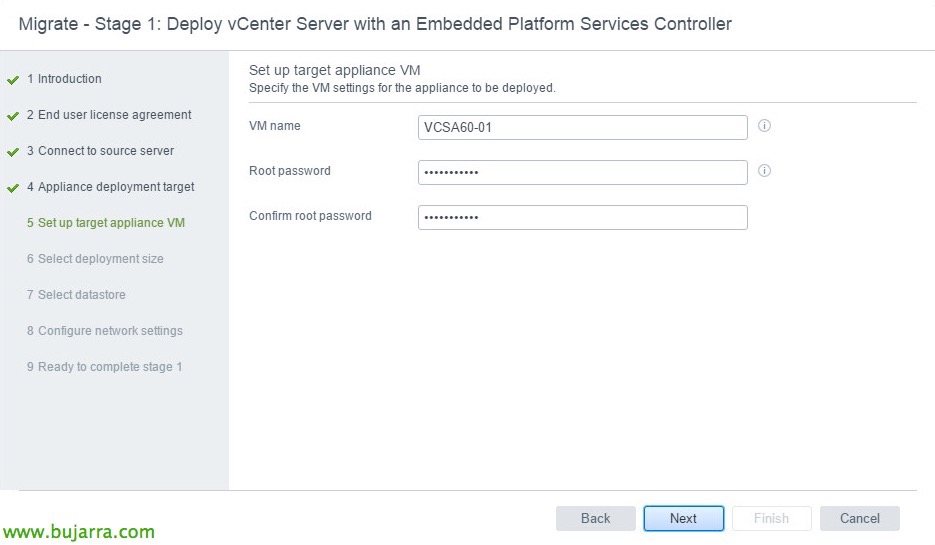The image size is (935, 545).
Task: Click the info icon beside Root password
Action: (764, 171)
